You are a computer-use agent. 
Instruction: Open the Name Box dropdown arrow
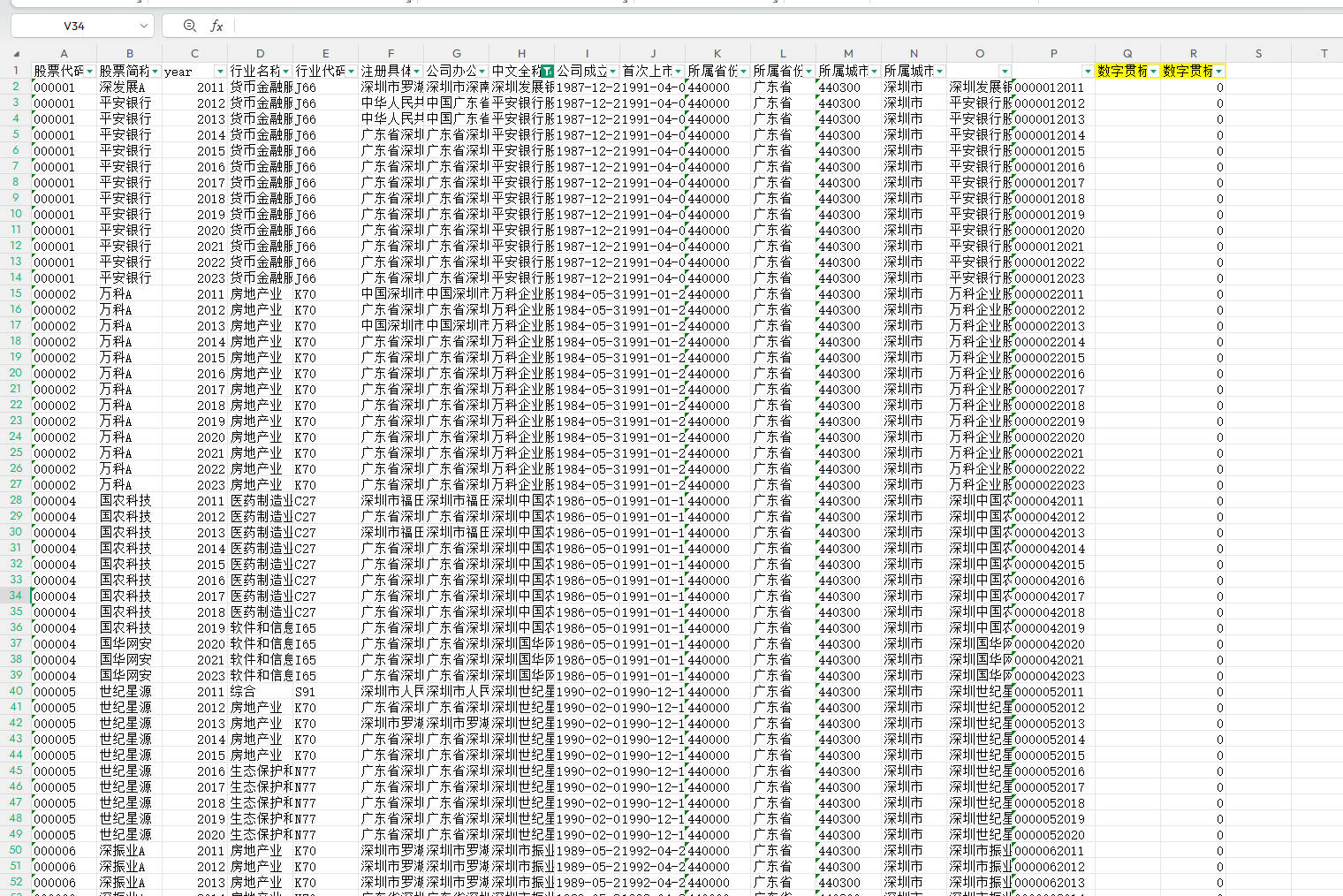(143, 27)
